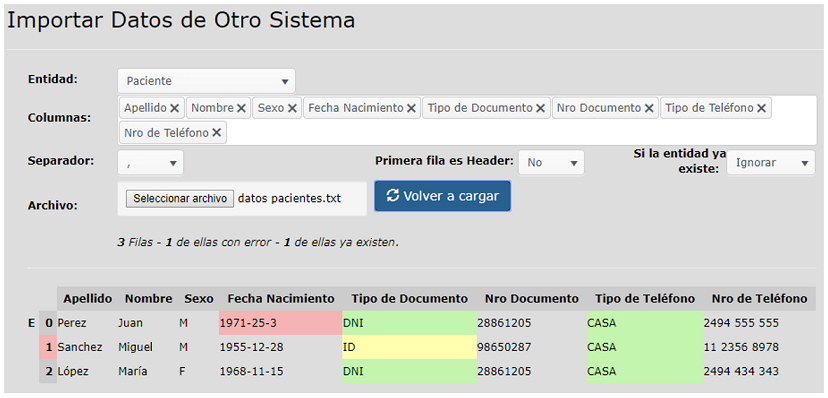Click the red Fecha Nacimiento cell 1971-25-3
The image size is (828, 398).
(280, 323)
